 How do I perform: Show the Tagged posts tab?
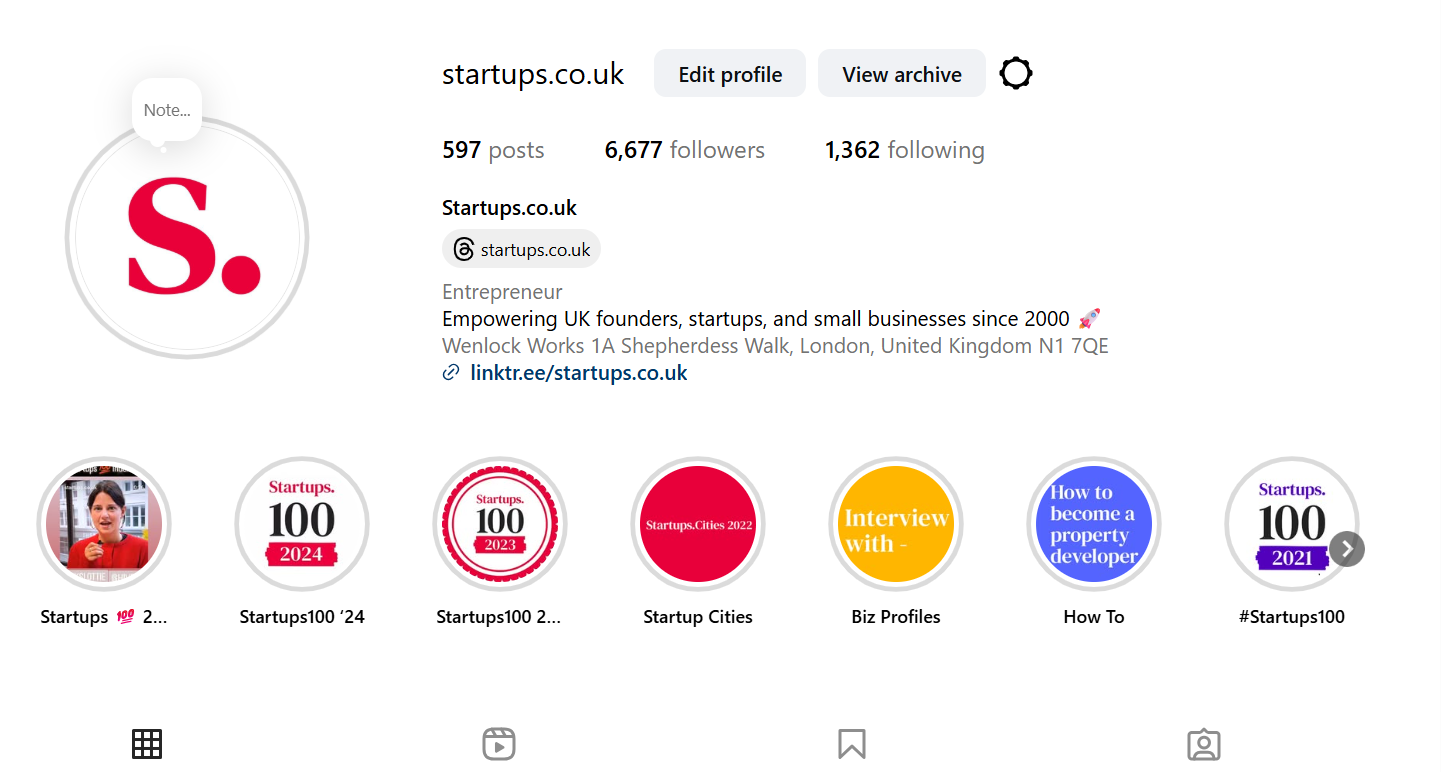click(1204, 744)
